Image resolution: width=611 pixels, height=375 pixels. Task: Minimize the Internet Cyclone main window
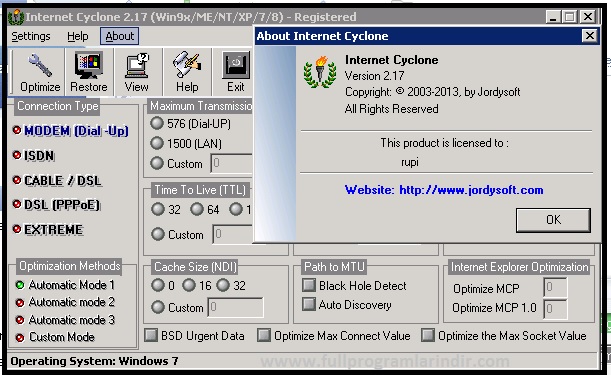[553, 17]
